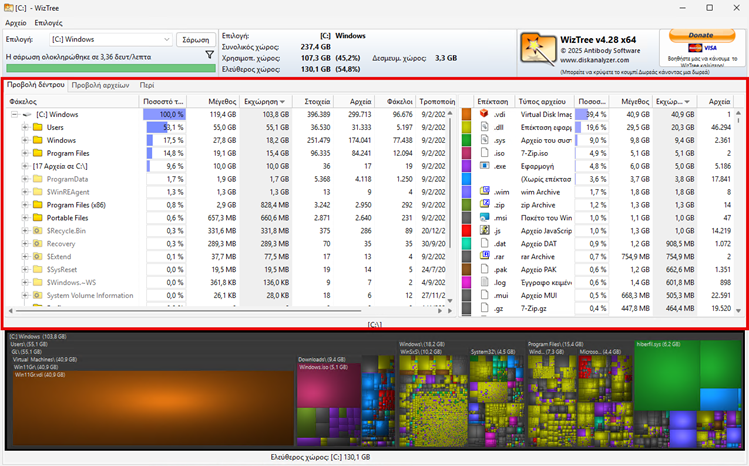749x466 pixels.
Task: Click the Portable Files folder icon
Action: [38, 217]
